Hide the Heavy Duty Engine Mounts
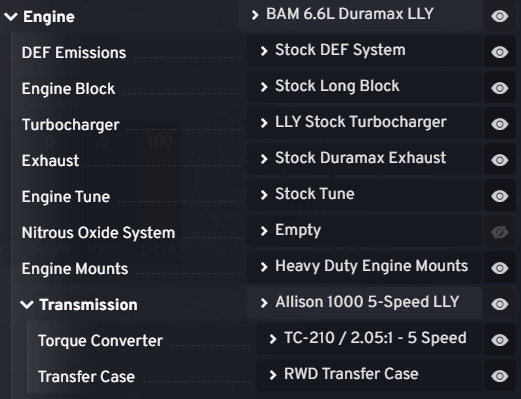521x399 pixels. pos(500,268)
